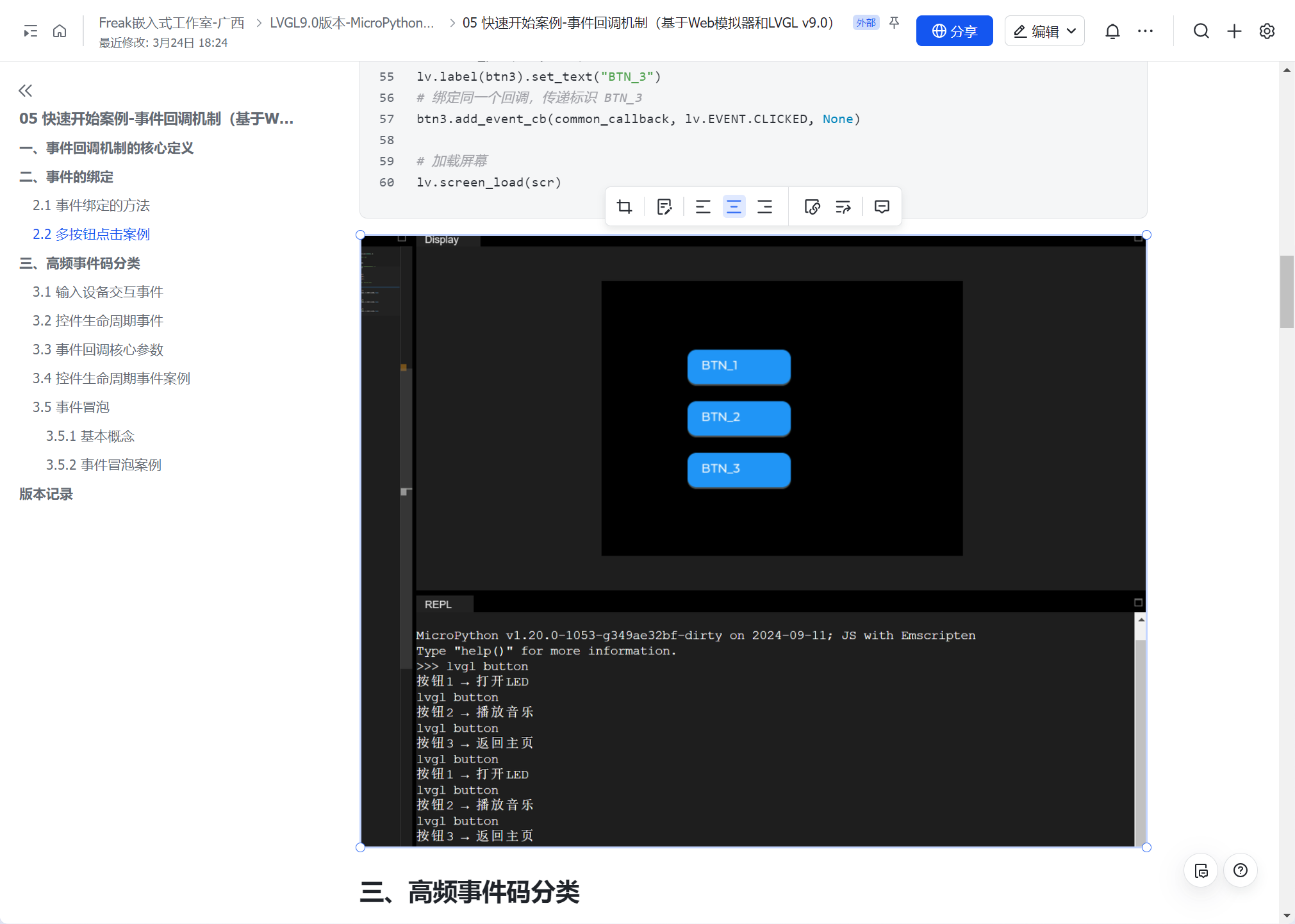Go to 版本记录 section
1295x924 pixels.
[46, 494]
